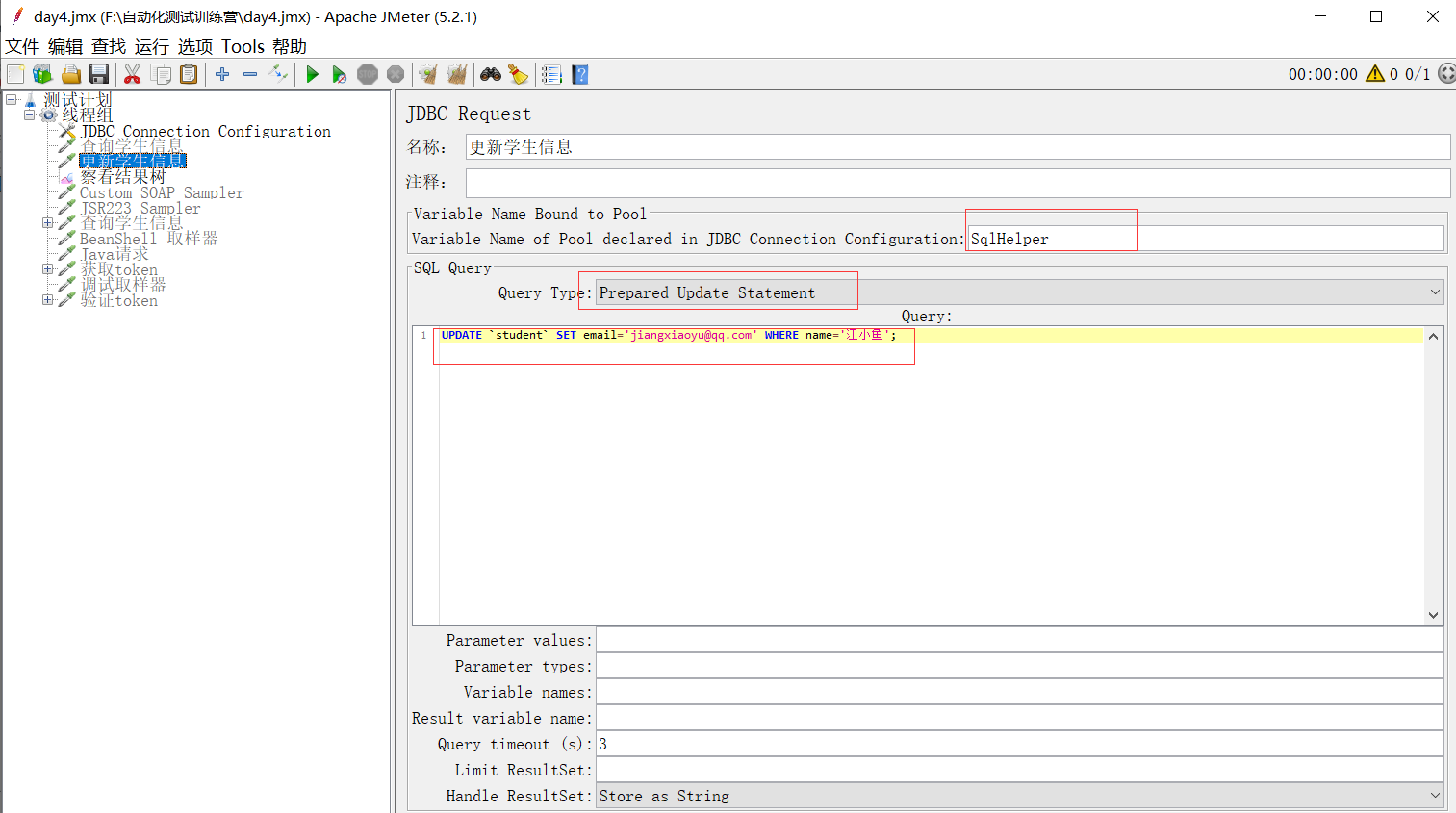1456x813 pixels.
Task: Click the Parameter values field
Action: [1020, 640]
